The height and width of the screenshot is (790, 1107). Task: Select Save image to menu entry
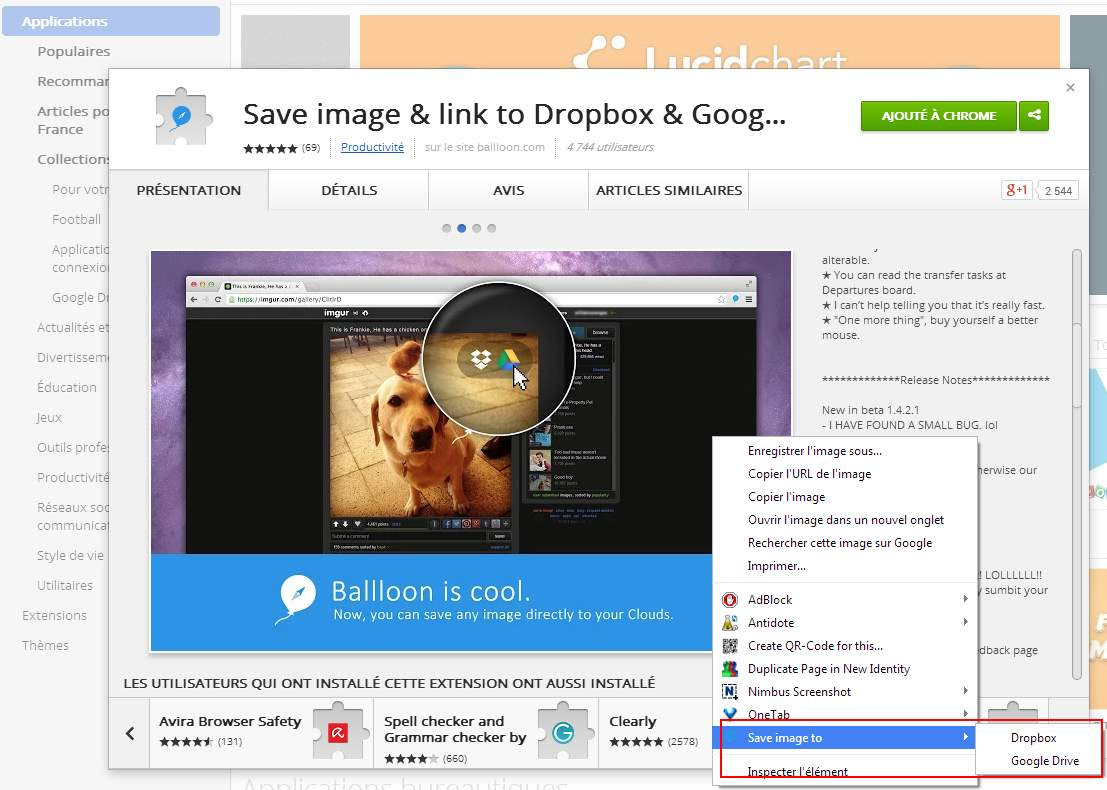pos(845,738)
